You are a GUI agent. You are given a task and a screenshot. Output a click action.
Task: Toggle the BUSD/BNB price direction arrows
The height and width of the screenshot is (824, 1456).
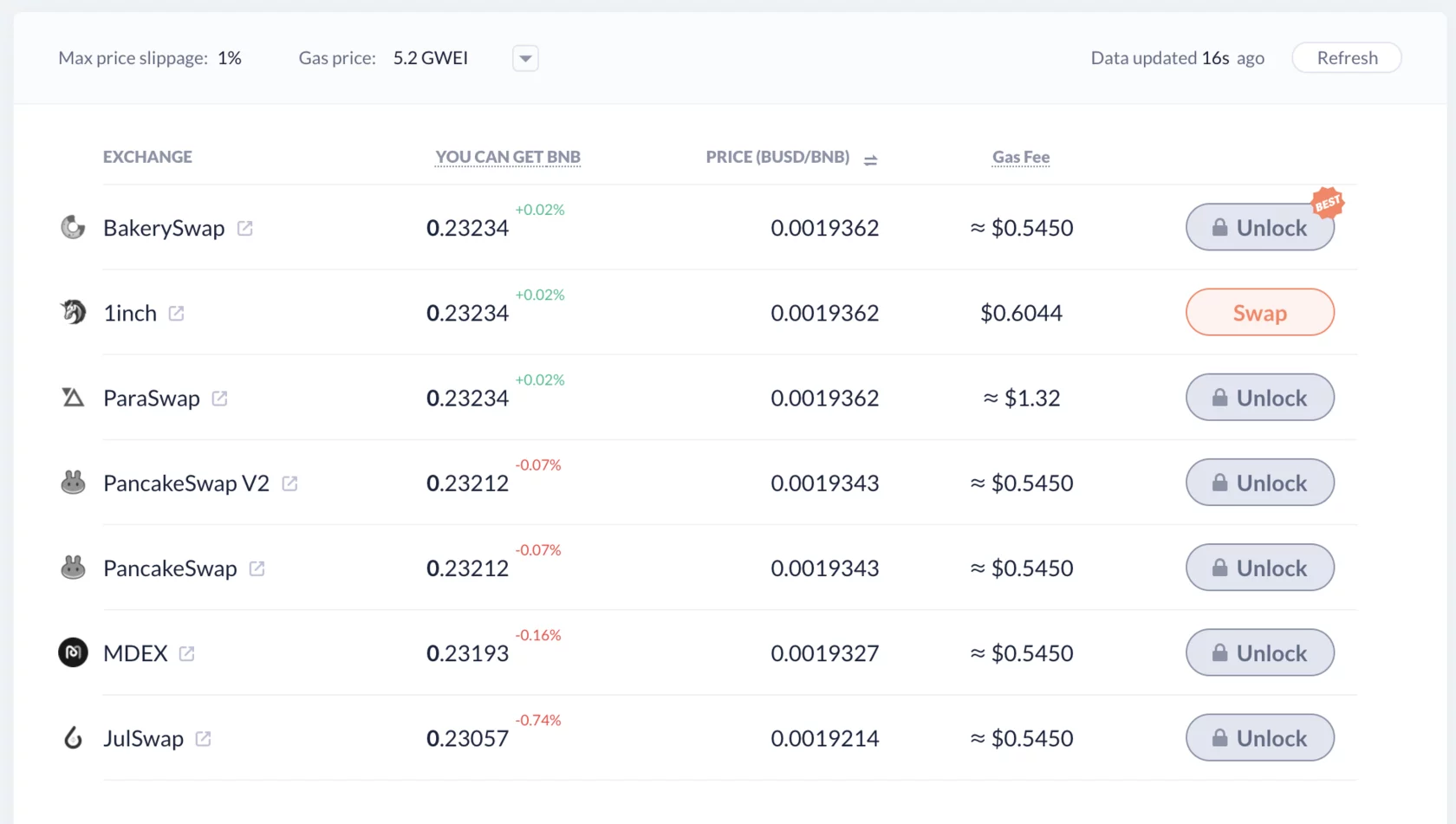[871, 159]
